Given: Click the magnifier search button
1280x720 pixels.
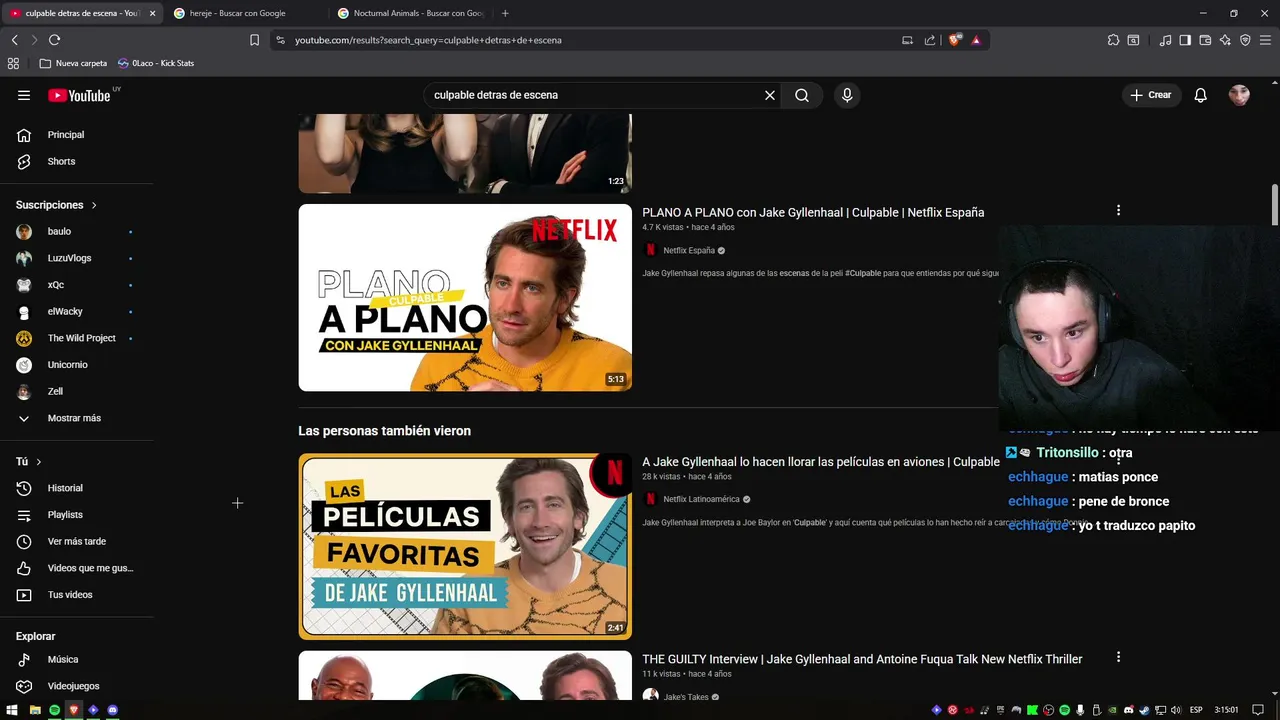Looking at the screenshot, I should coord(802,95).
